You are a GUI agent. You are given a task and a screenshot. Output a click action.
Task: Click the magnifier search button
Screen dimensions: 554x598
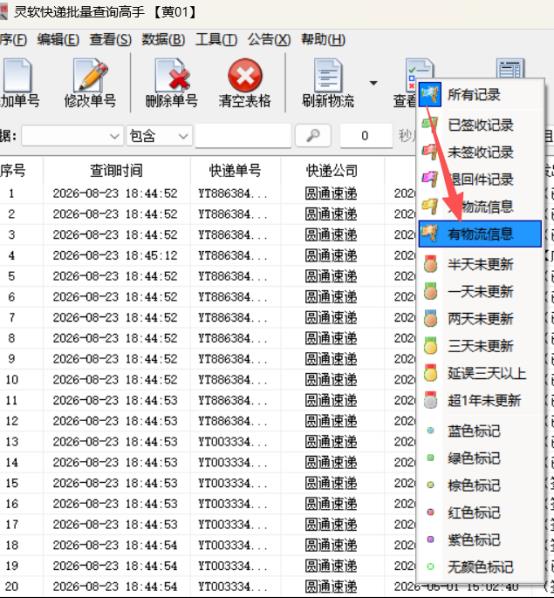313,135
